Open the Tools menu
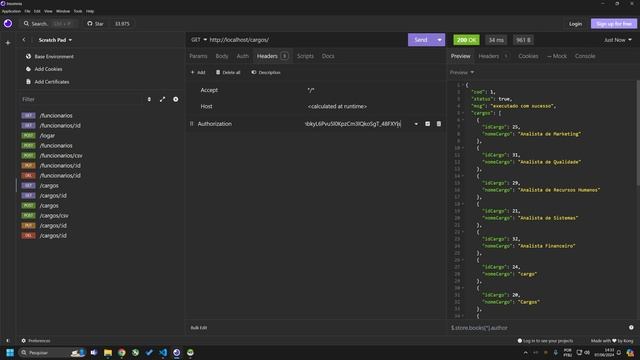The width and height of the screenshot is (640, 360). [x=78, y=11]
